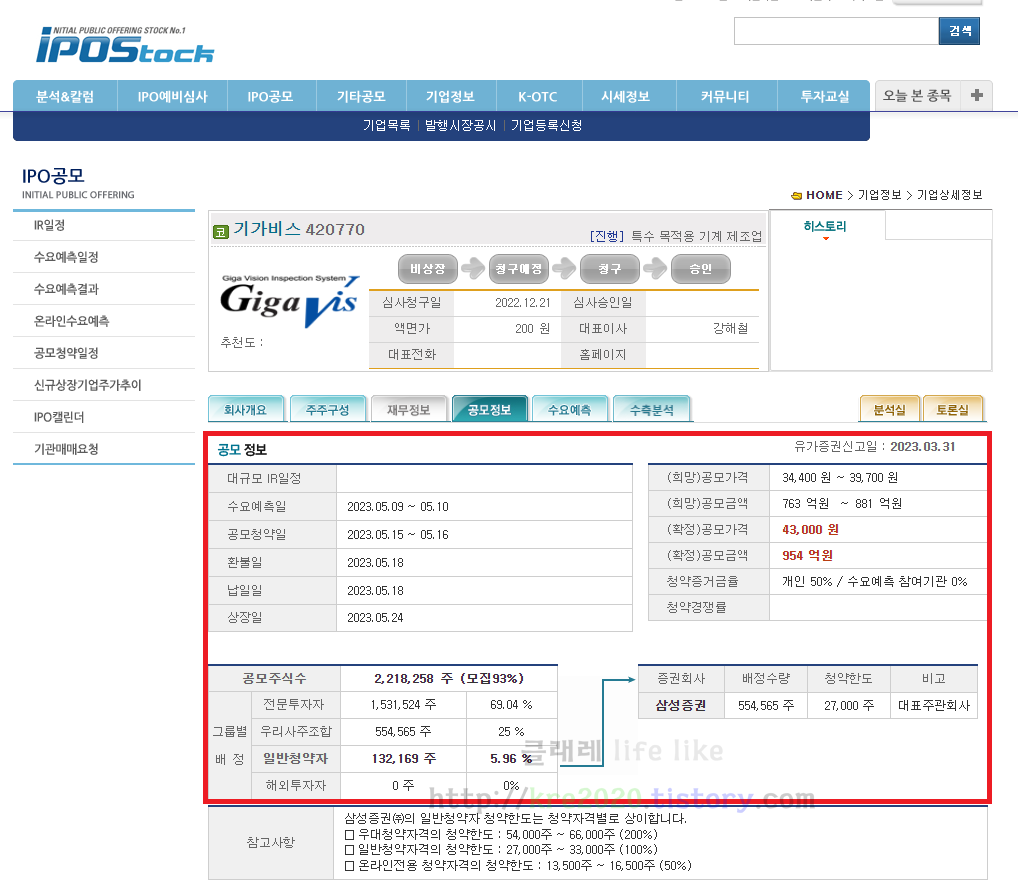Click the 일반청약자 132,169 주 cell
This screenshot has height=885, width=1018.
tap(404, 758)
